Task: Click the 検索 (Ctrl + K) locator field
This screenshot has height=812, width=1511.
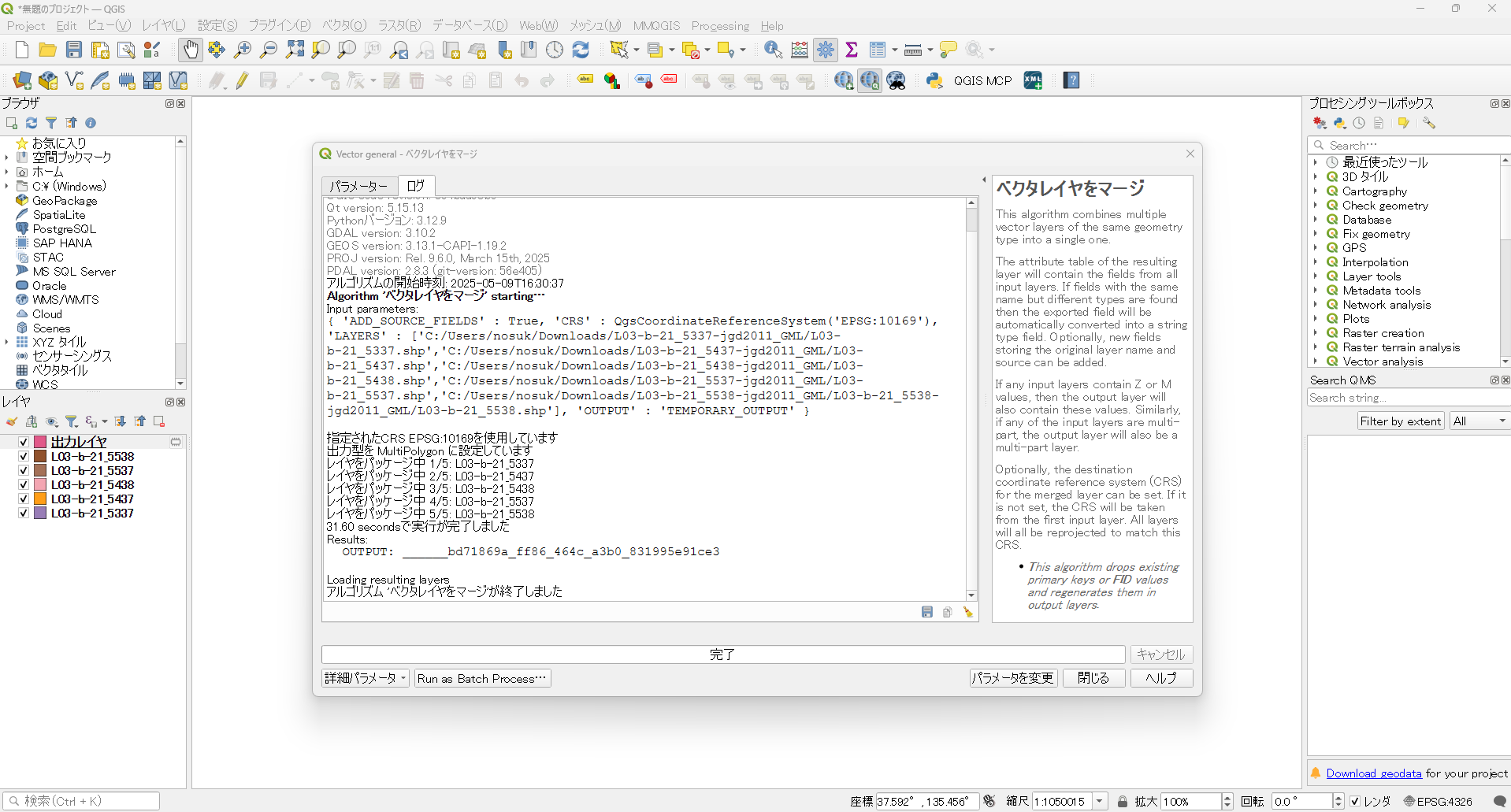Action: click(x=82, y=802)
